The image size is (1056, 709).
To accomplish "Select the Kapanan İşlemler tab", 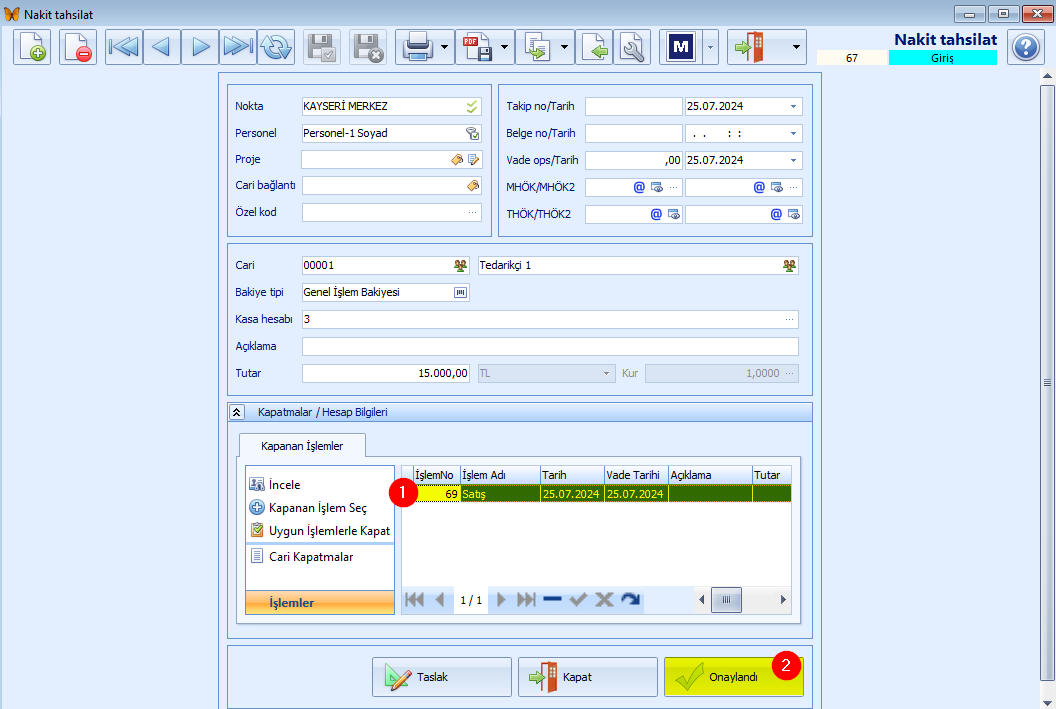I will (302, 446).
